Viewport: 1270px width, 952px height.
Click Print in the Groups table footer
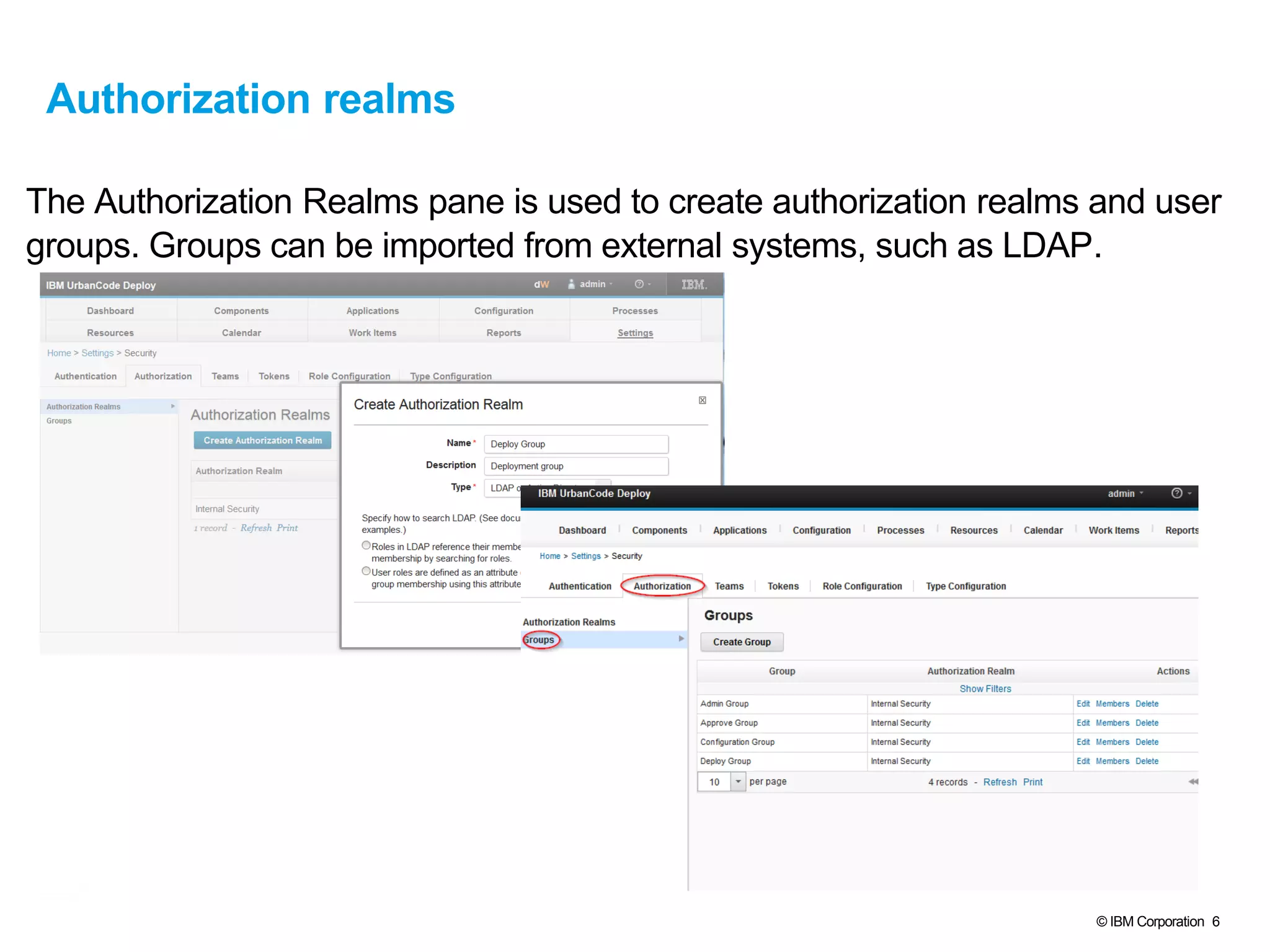[x=1032, y=782]
